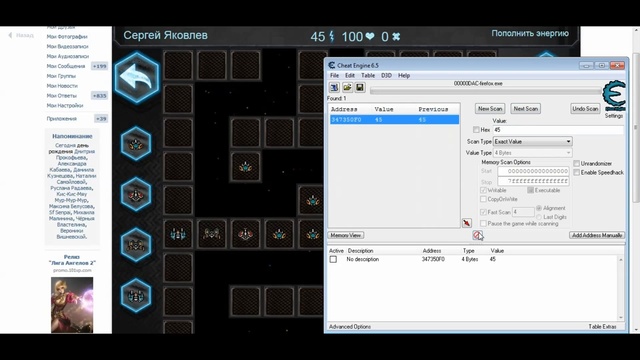Click the open folder toolbar icon
The height and width of the screenshot is (360, 640).
[347, 87]
